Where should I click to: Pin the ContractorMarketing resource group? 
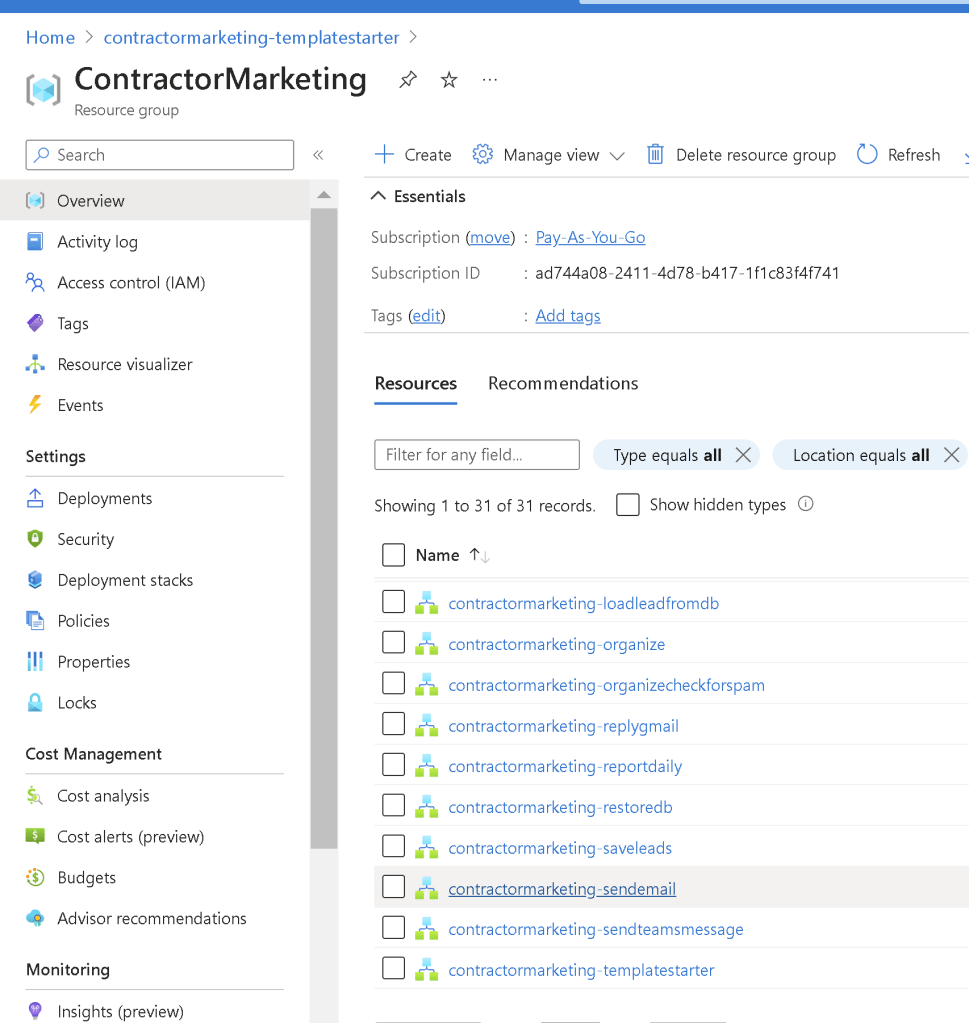tap(408, 80)
